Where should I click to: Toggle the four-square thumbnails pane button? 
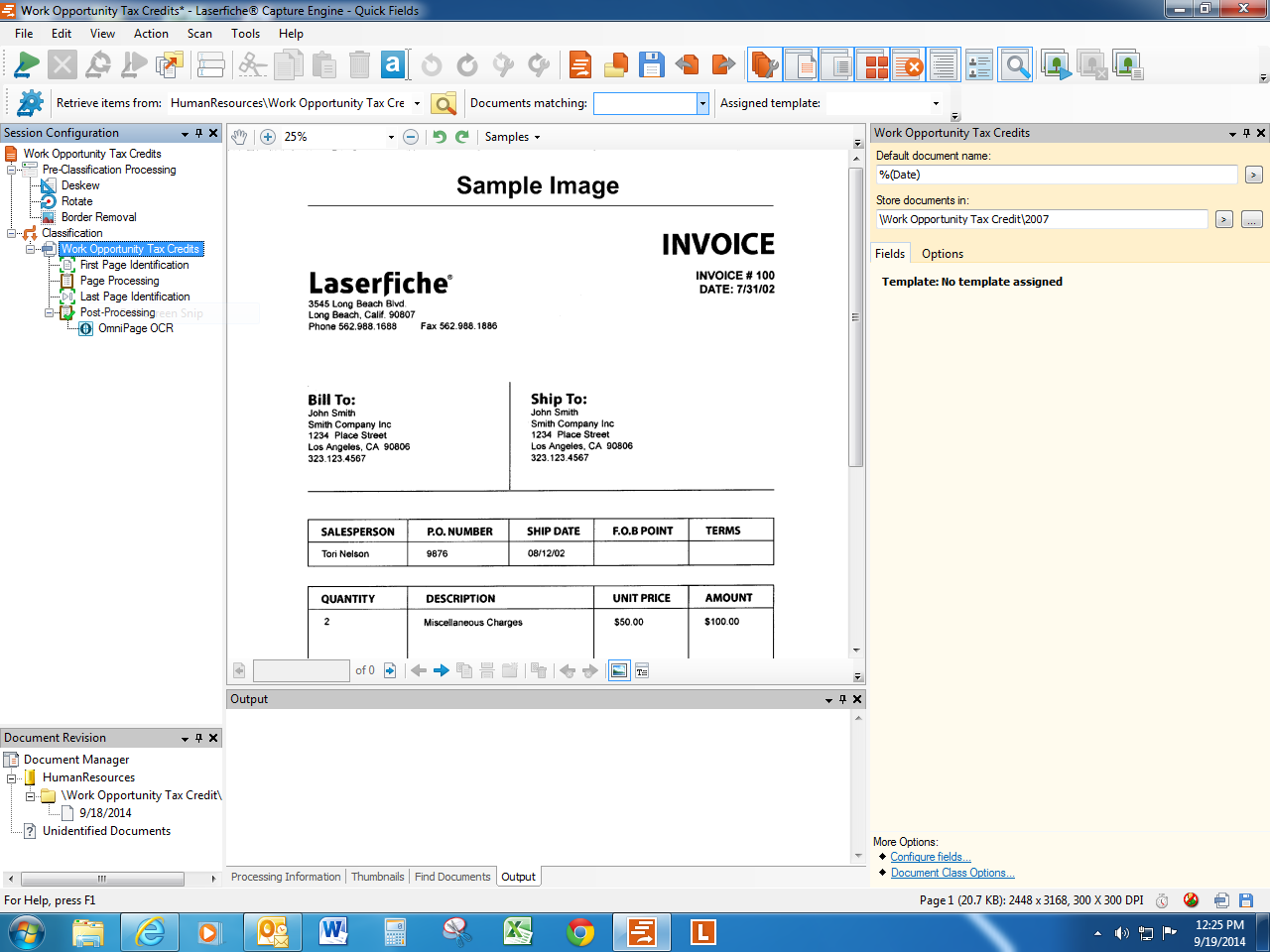pyautogui.click(x=874, y=65)
